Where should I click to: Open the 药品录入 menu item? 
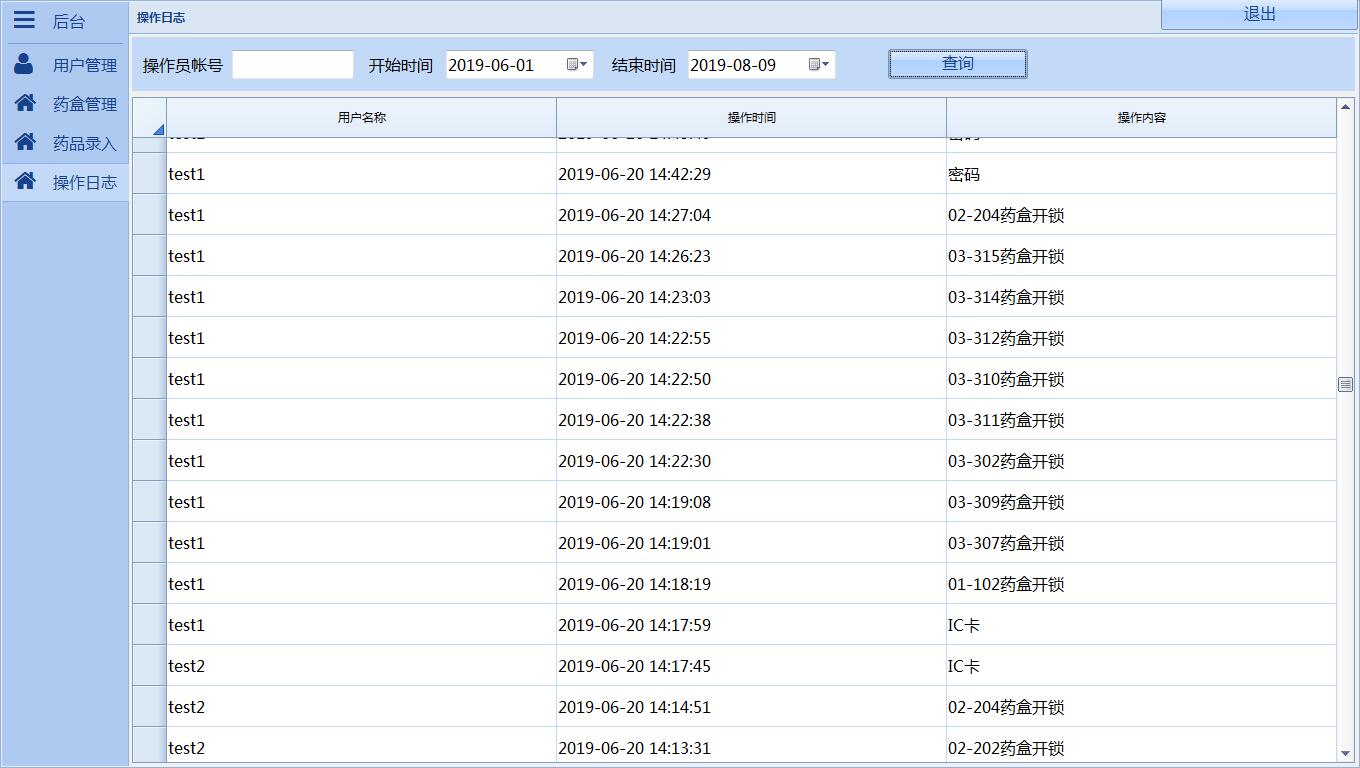84,144
